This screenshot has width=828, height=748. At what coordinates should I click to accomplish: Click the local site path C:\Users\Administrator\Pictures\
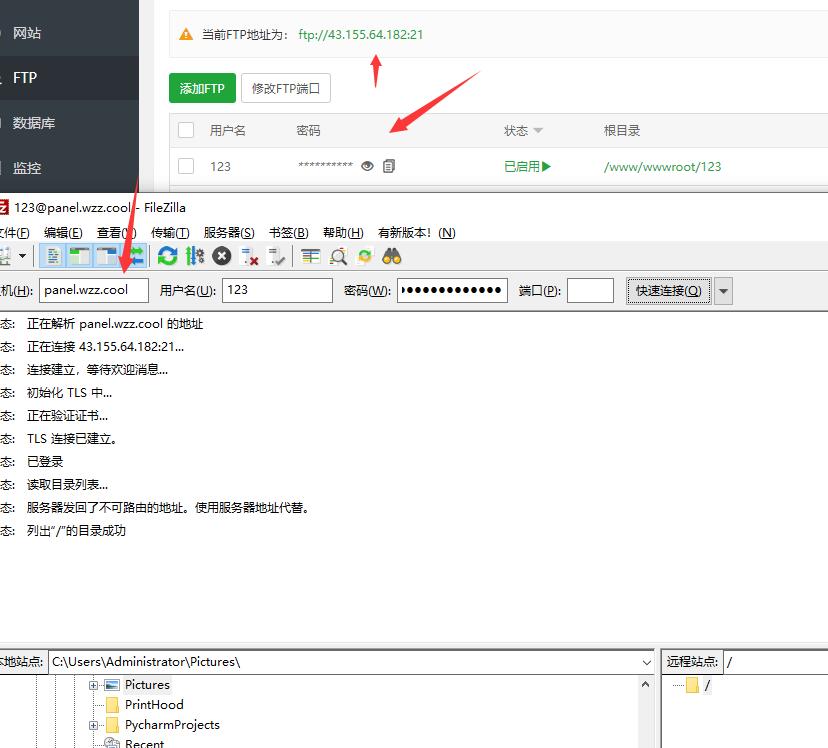tap(146, 662)
